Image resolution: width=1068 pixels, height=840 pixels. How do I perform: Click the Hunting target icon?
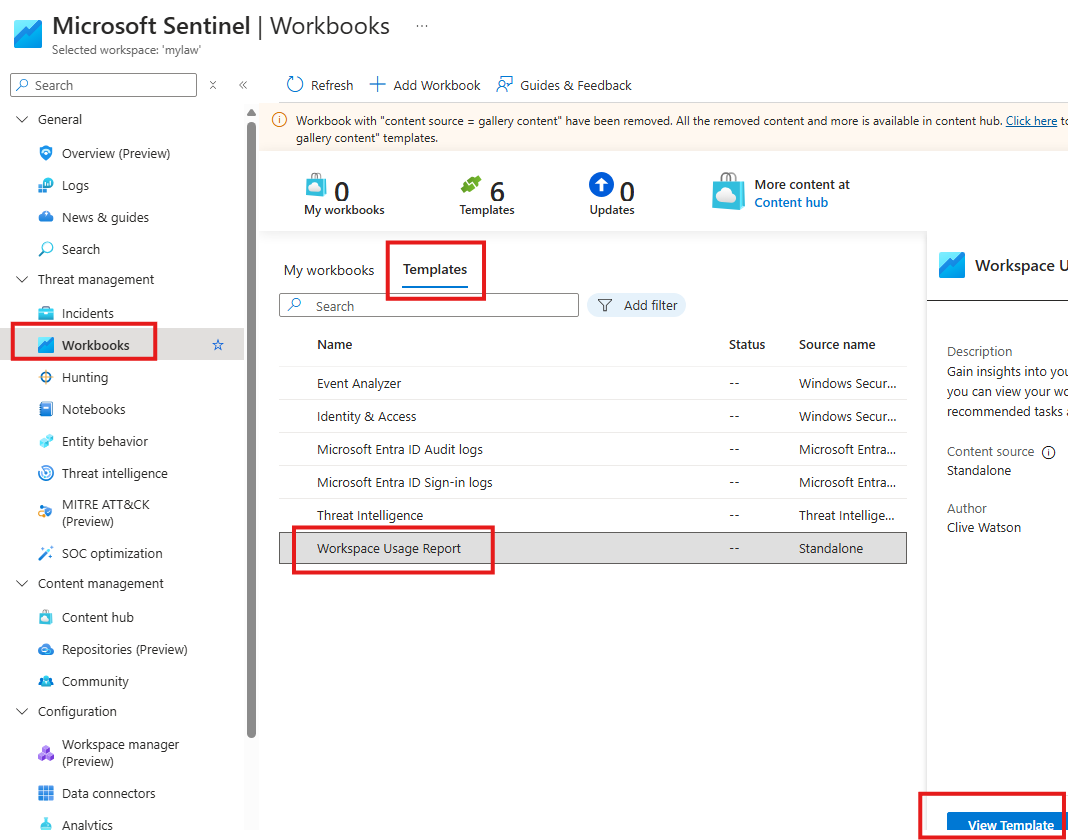(46, 377)
